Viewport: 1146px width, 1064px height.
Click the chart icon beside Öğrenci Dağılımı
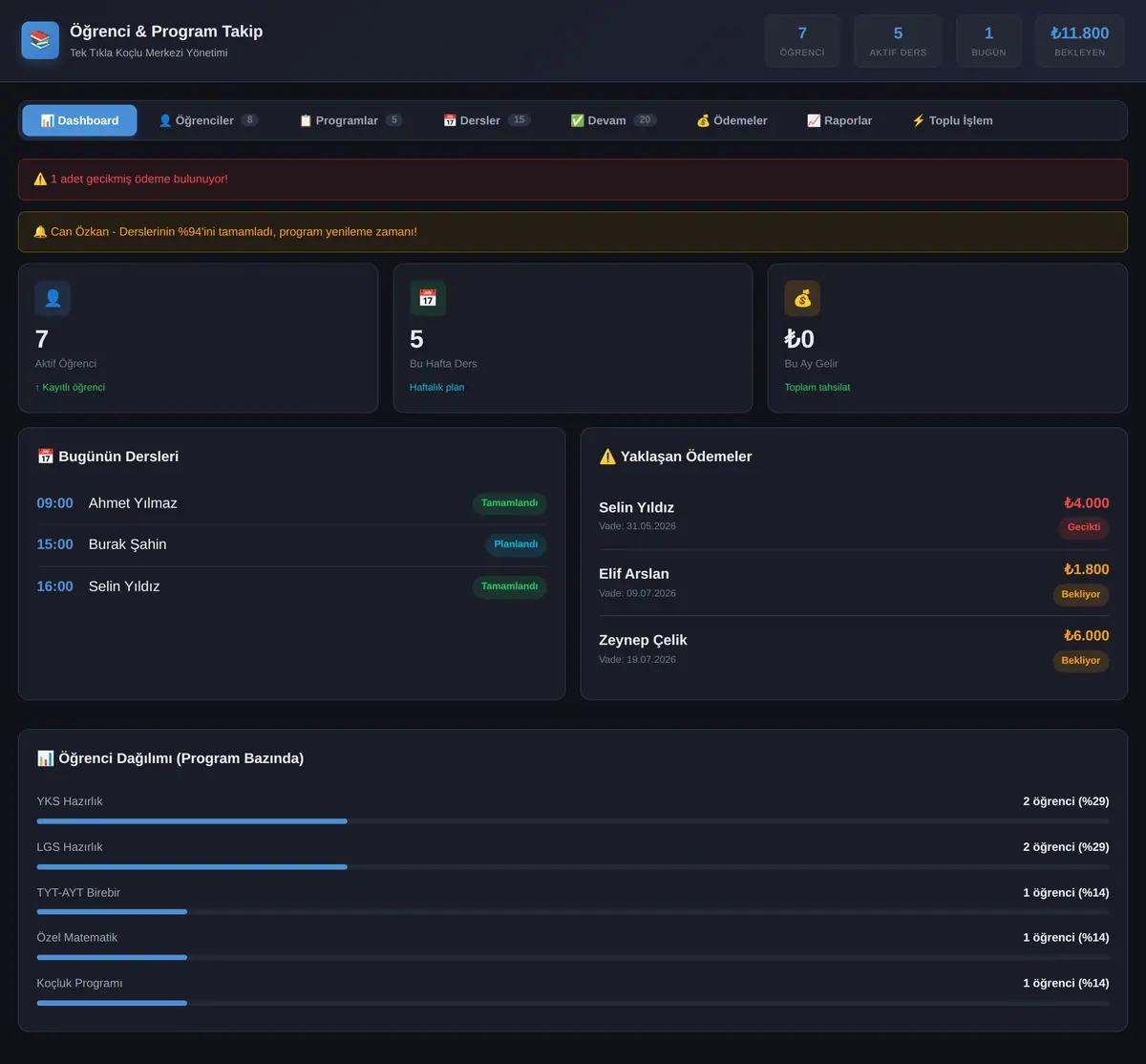pyautogui.click(x=45, y=758)
